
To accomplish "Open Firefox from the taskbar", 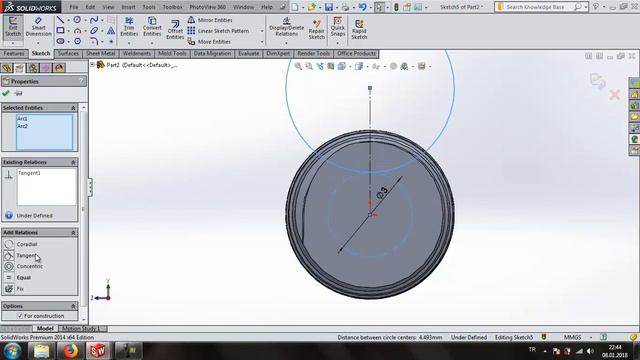I will [x=70, y=351].
